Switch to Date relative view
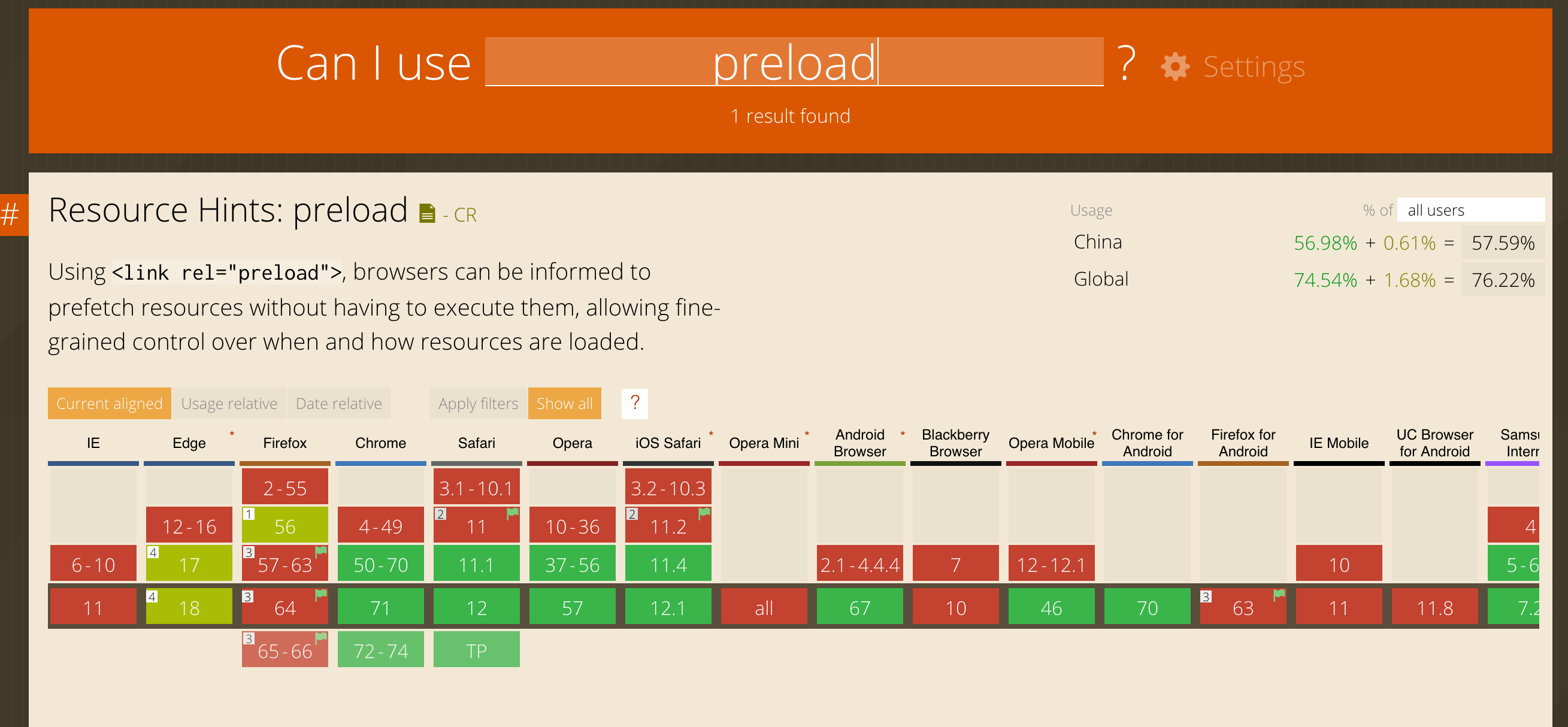Viewport: 1568px width, 727px height. click(338, 404)
